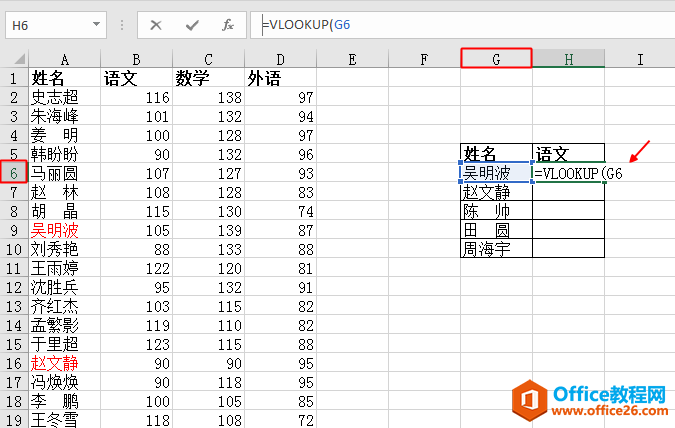Click 语文 score 88 for 刘秀艳
This screenshot has width=675, height=428.
point(136,249)
